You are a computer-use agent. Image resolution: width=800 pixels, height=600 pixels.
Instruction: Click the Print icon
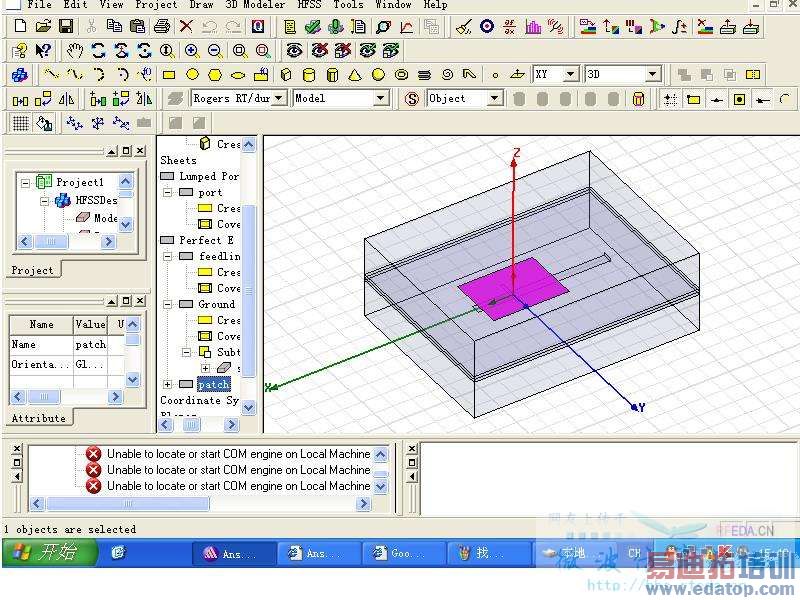click(x=162, y=26)
